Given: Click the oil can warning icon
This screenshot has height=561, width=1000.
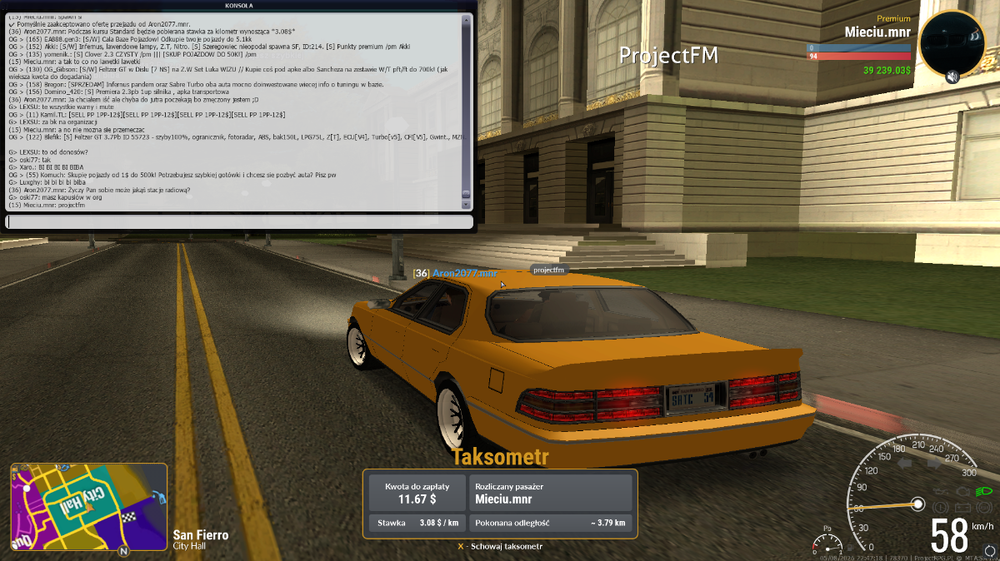Looking at the screenshot, I should point(942,492).
